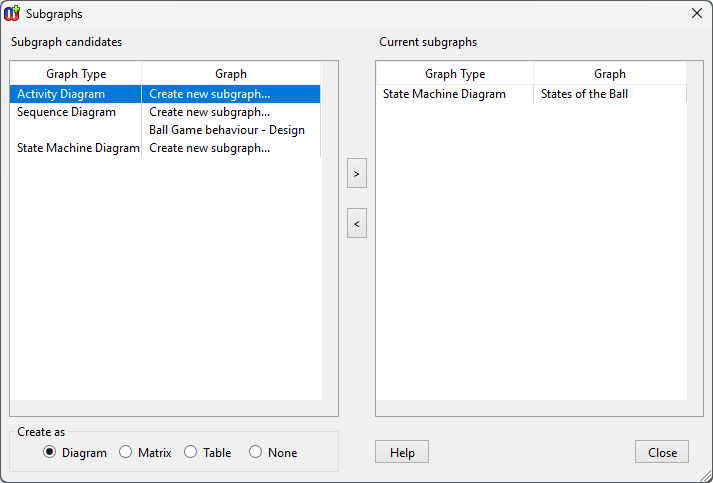Open the Help button
The image size is (713, 483).
(402, 452)
